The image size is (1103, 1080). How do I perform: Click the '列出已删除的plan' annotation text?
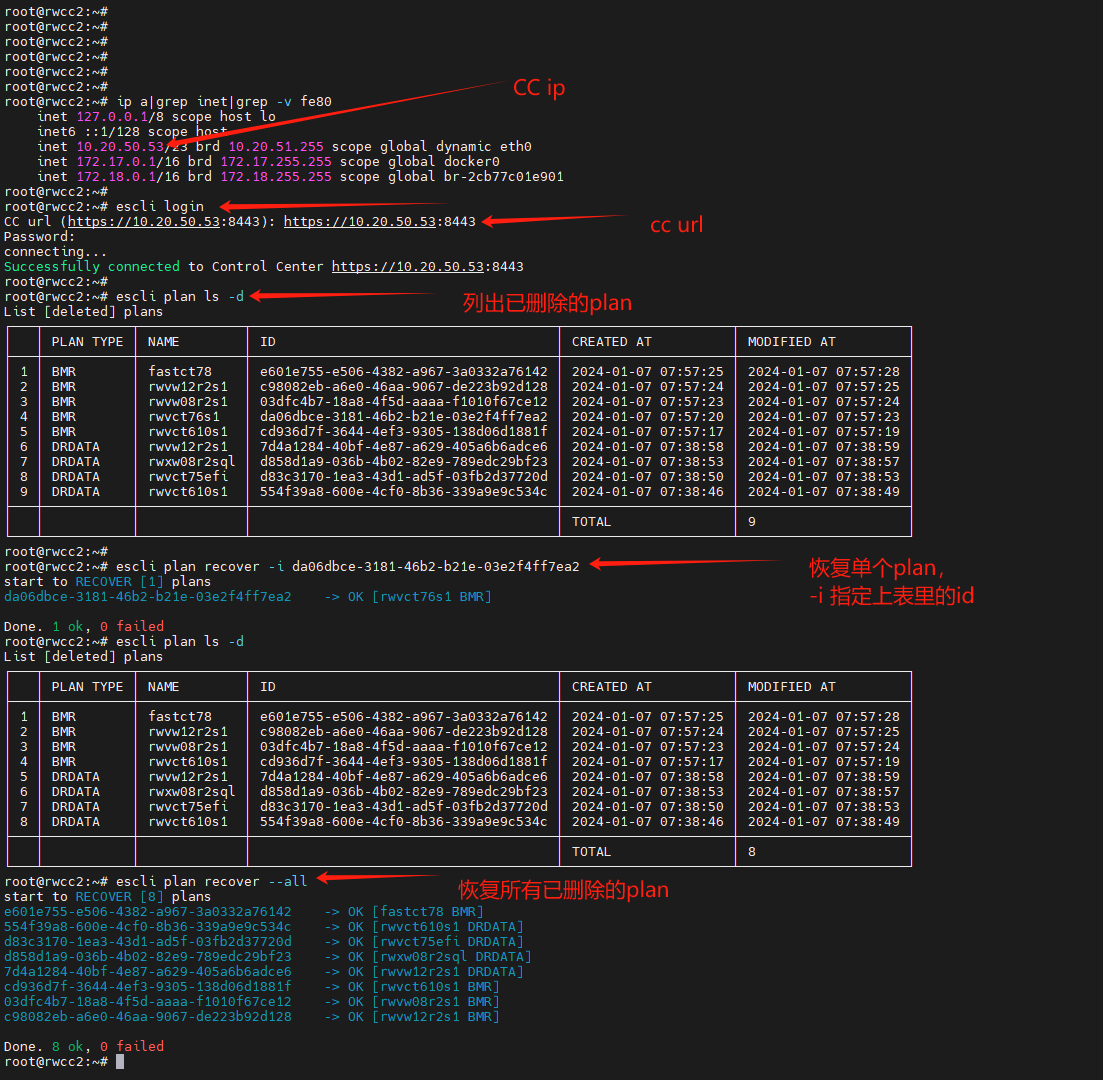(547, 302)
